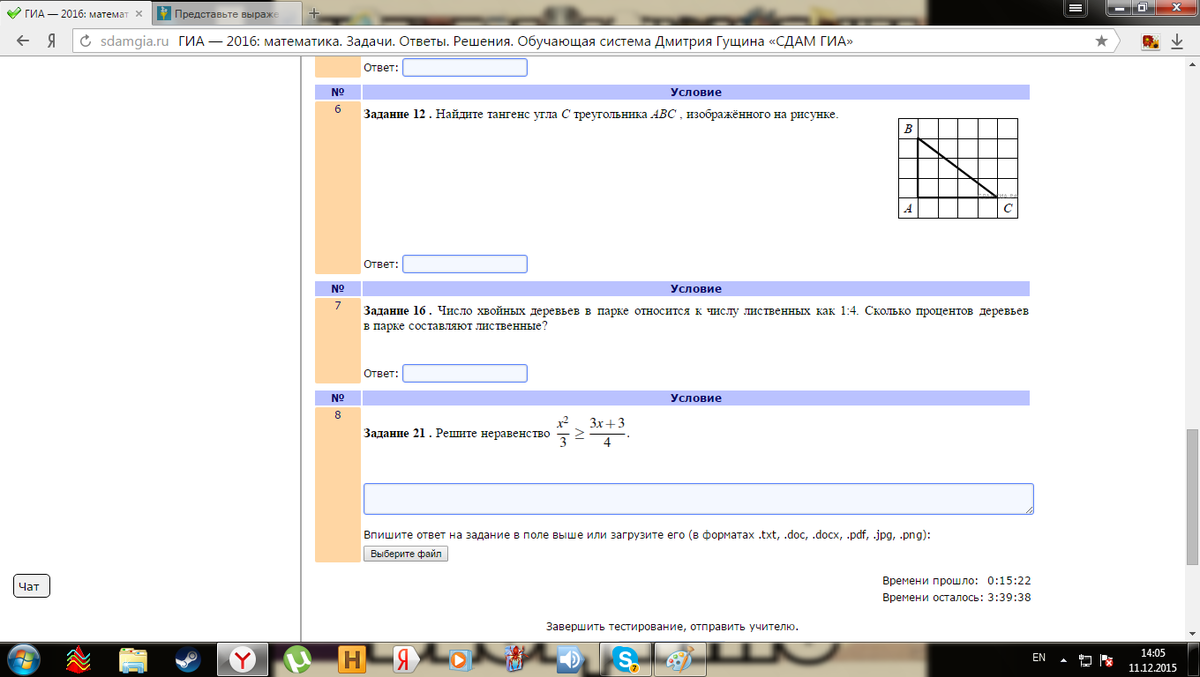Open the browser extension icon next to downloads
Viewport: 1200px width, 677px height.
coord(1151,41)
